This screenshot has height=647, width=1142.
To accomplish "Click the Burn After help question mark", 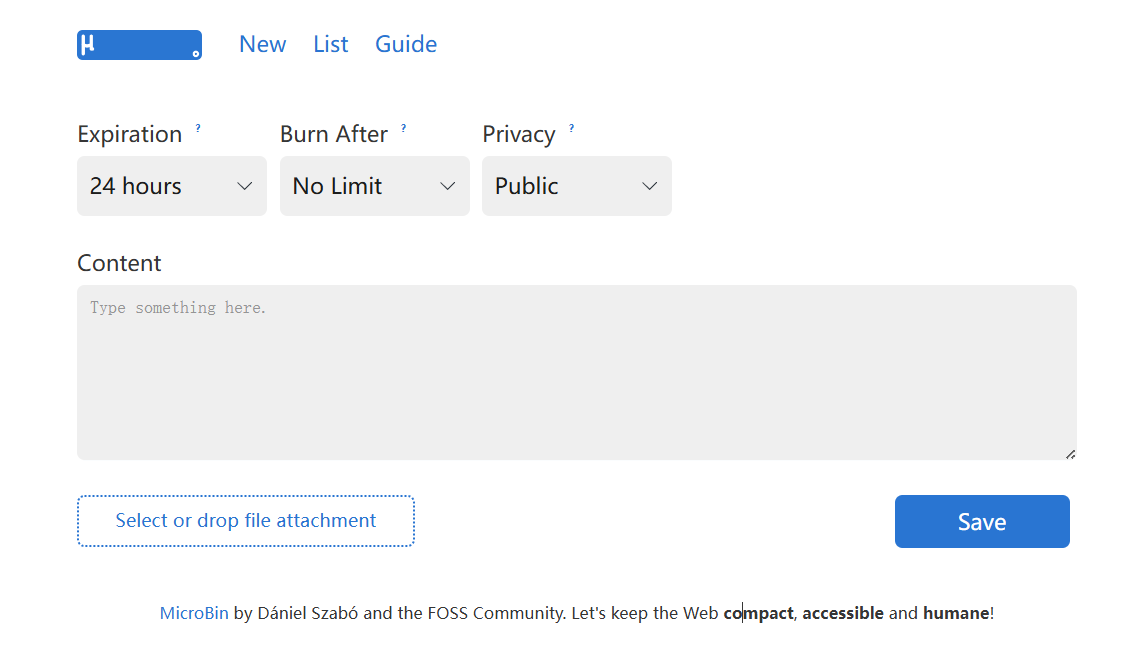I will [403, 128].
